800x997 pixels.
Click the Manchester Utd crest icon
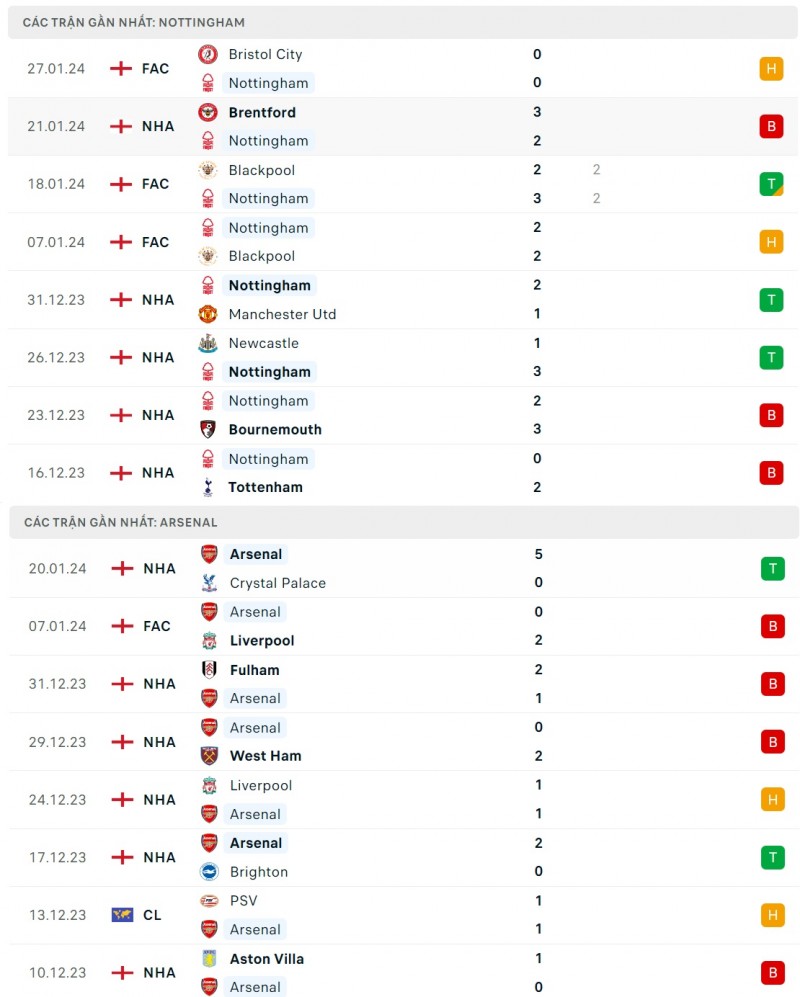click(x=208, y=314)
